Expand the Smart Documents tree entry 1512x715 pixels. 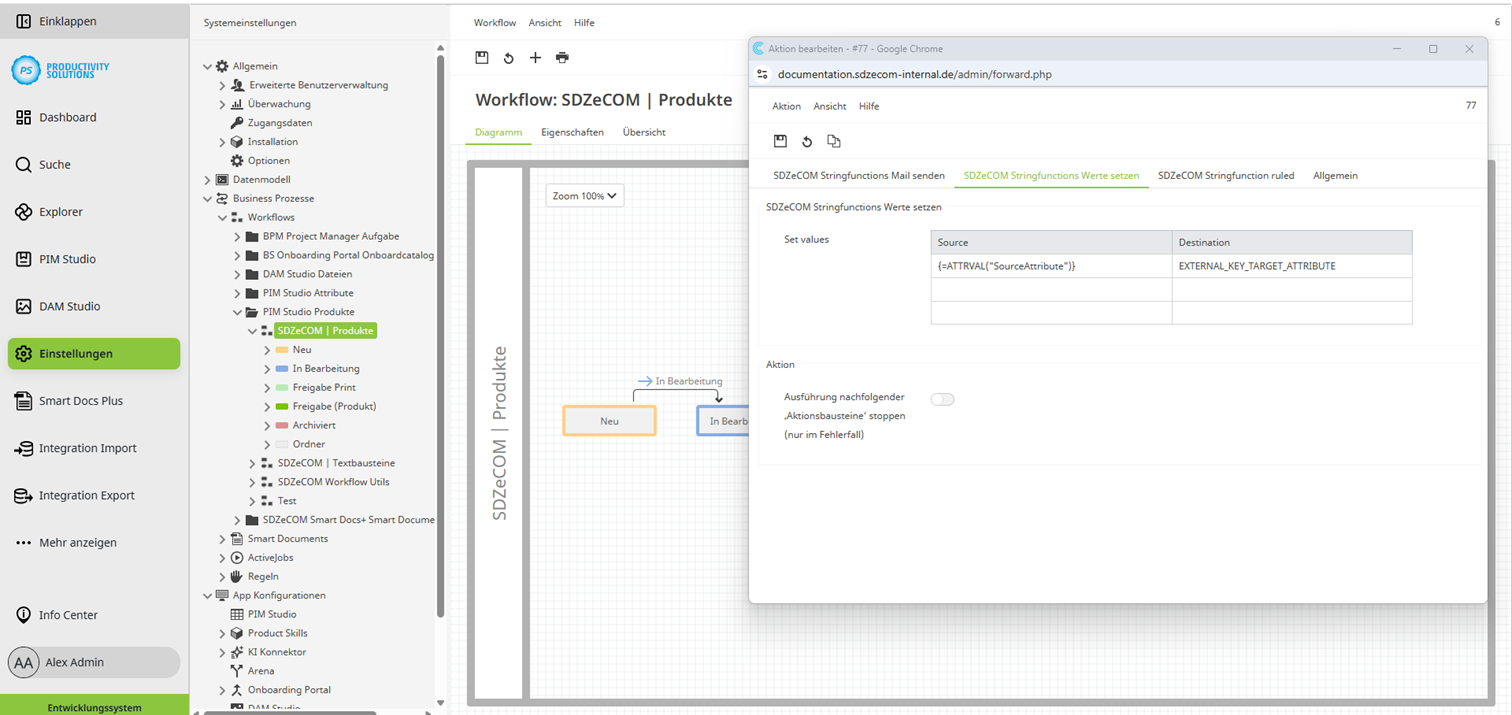(221, 538)
